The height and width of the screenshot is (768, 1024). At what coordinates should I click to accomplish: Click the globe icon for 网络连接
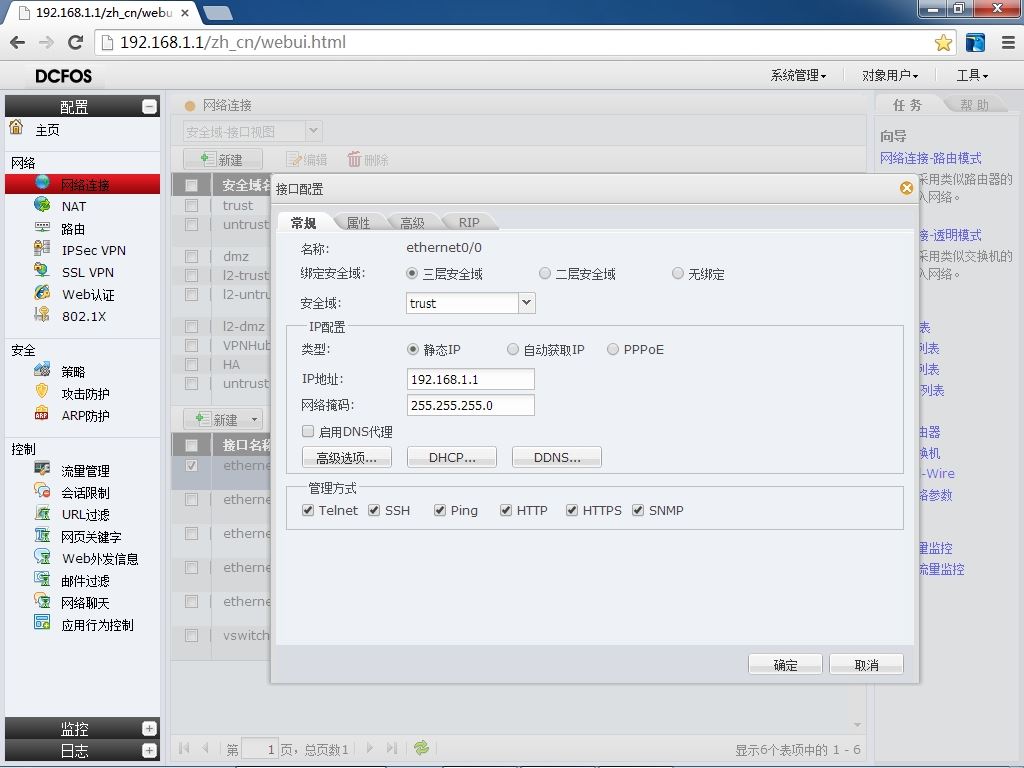[x=42, y=182]
